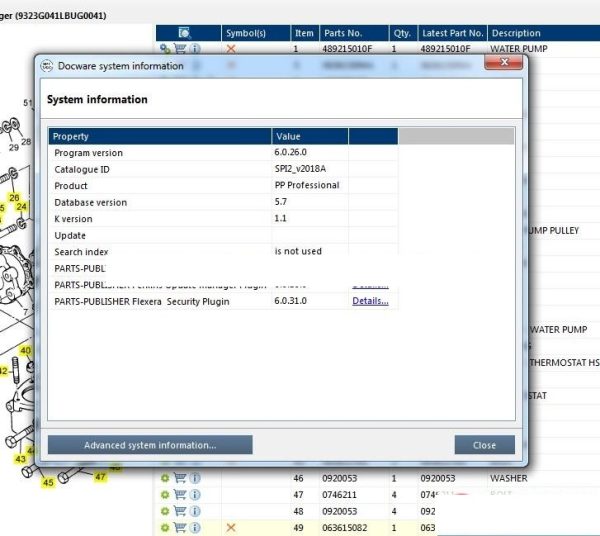Image resolution: width=600 pixels, height=536 pixels.
Task: Click the Qty. column header
Action: (x=403, y=33)
